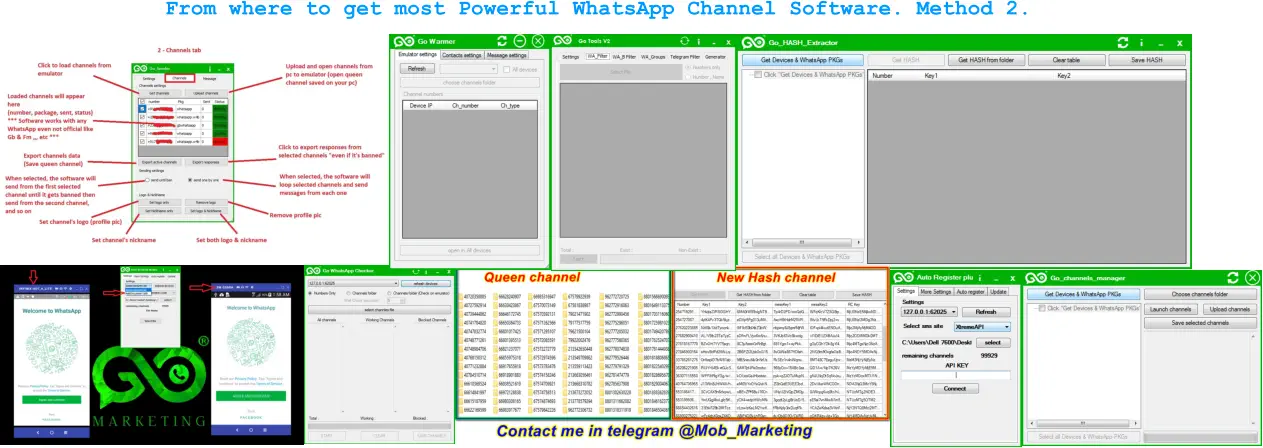Click the GO logo in Go_HASH_Extractor title bar
Screen dimensions: 1263x448
click(754, 43)
